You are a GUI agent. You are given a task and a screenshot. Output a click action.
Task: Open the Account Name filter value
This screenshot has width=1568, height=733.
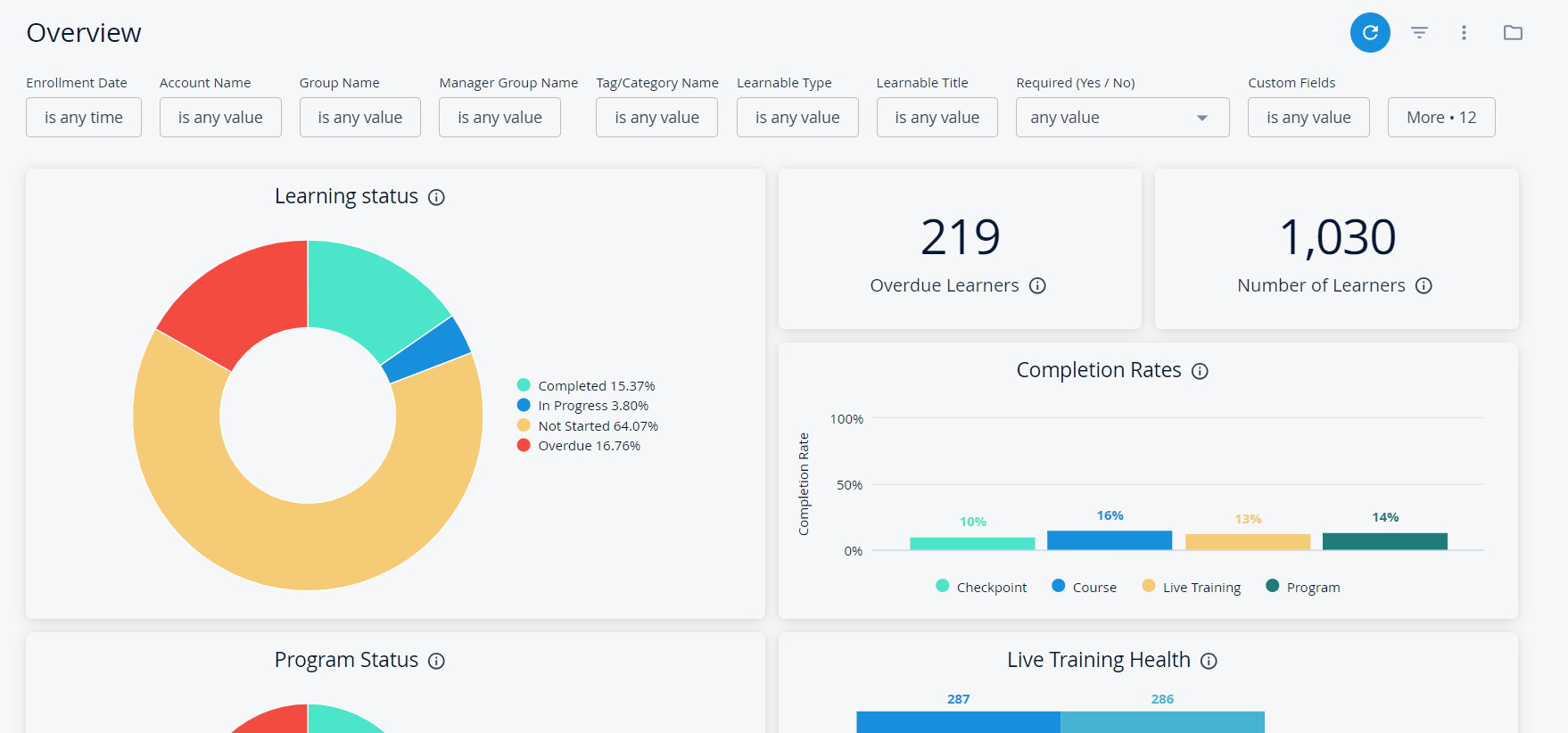[x=220, y=117]
